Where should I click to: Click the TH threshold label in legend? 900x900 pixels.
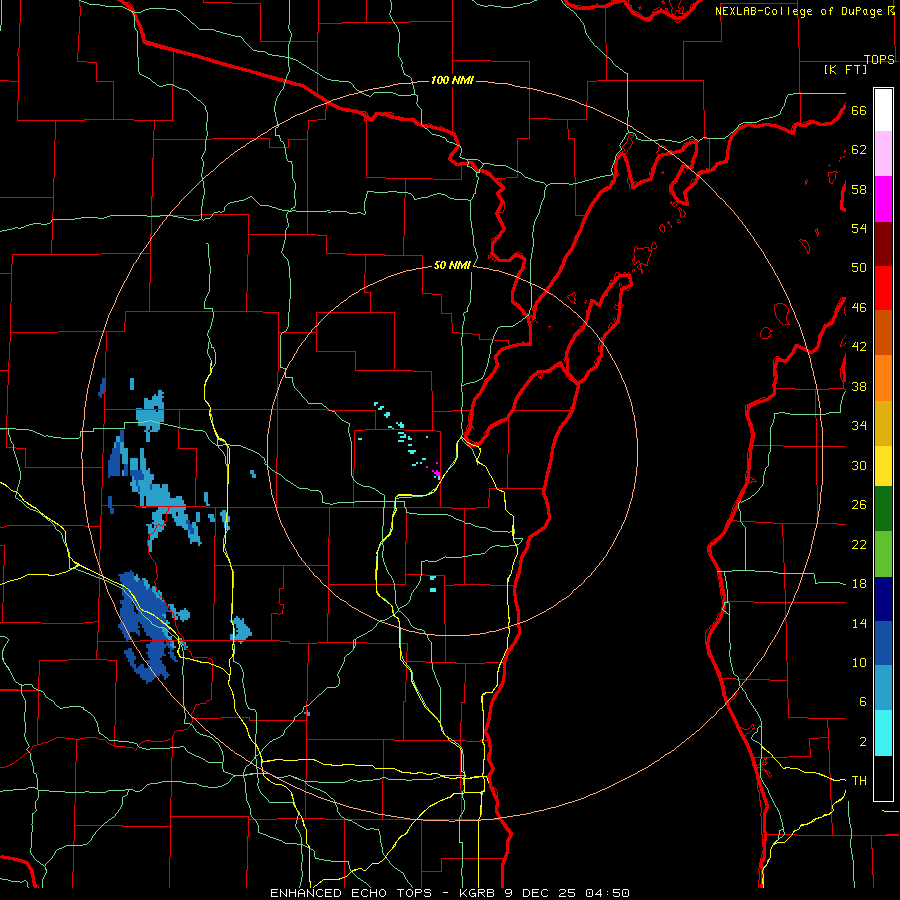(859, 780)
